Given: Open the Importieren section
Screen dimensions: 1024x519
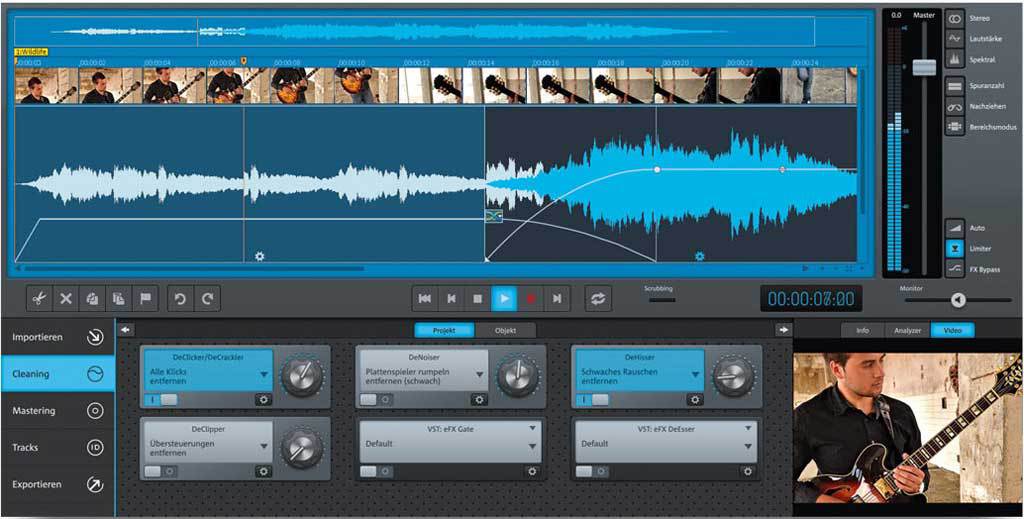Looking at the screenshot, I should click(x=57, y=337).
